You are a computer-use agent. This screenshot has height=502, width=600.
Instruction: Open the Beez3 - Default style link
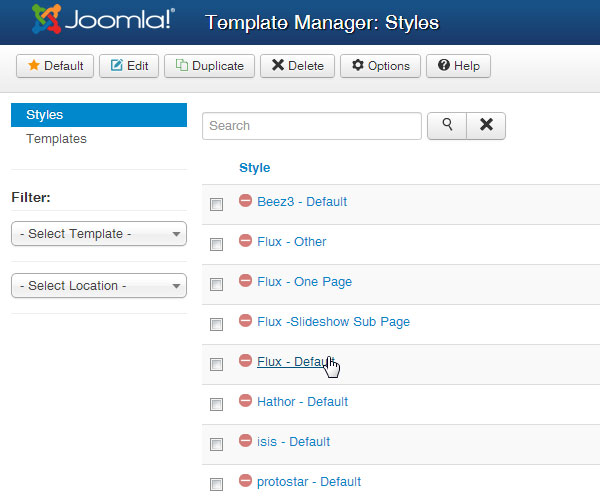pos(302,202)
